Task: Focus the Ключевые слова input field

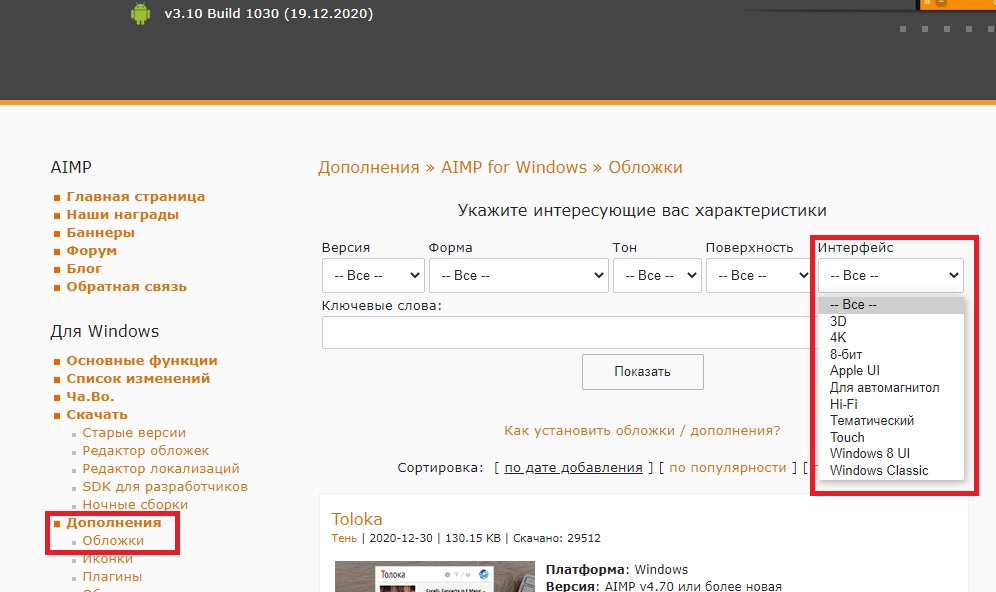Action: point(570,333)
